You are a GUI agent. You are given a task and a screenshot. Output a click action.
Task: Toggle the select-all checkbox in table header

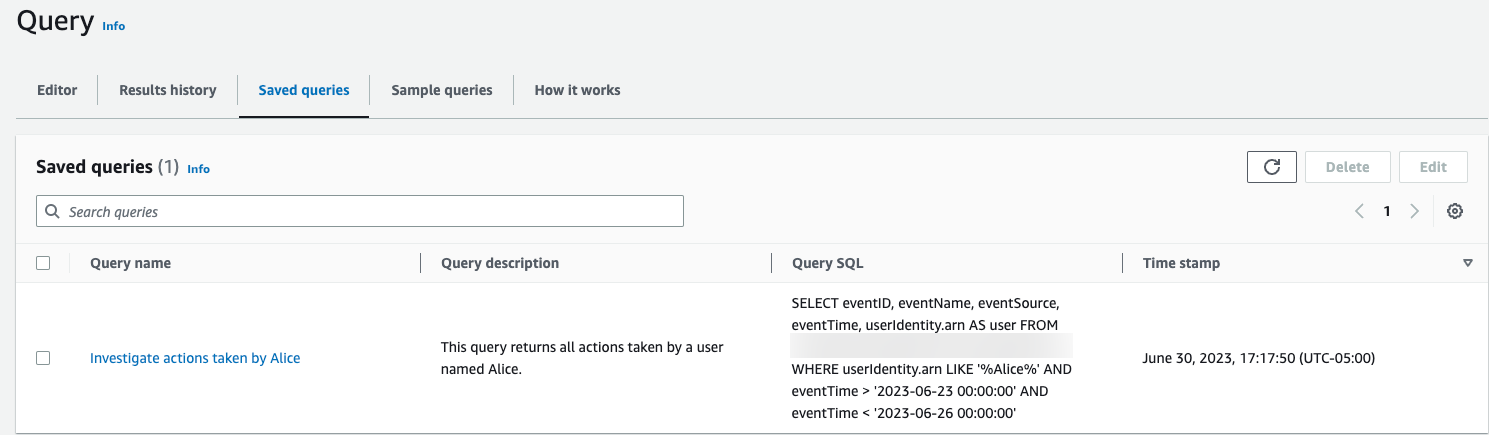[43, 263]
